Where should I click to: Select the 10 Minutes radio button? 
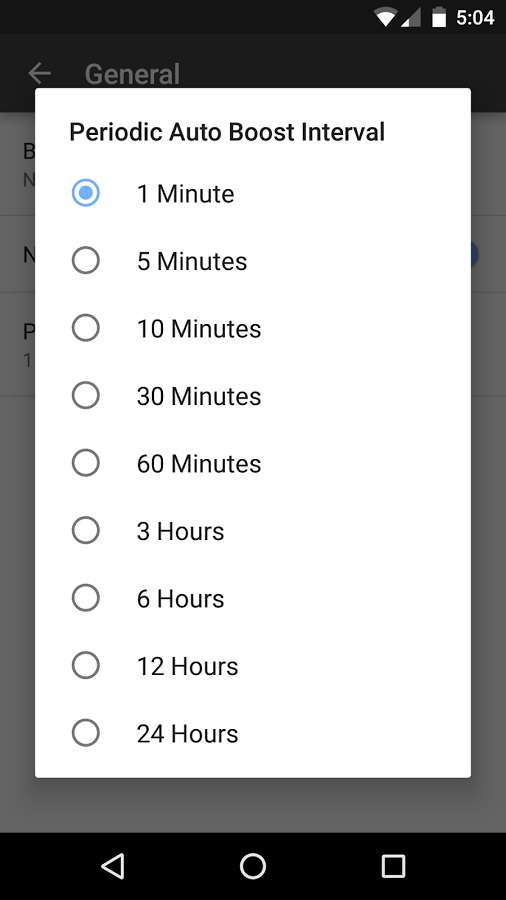point(85,328)
